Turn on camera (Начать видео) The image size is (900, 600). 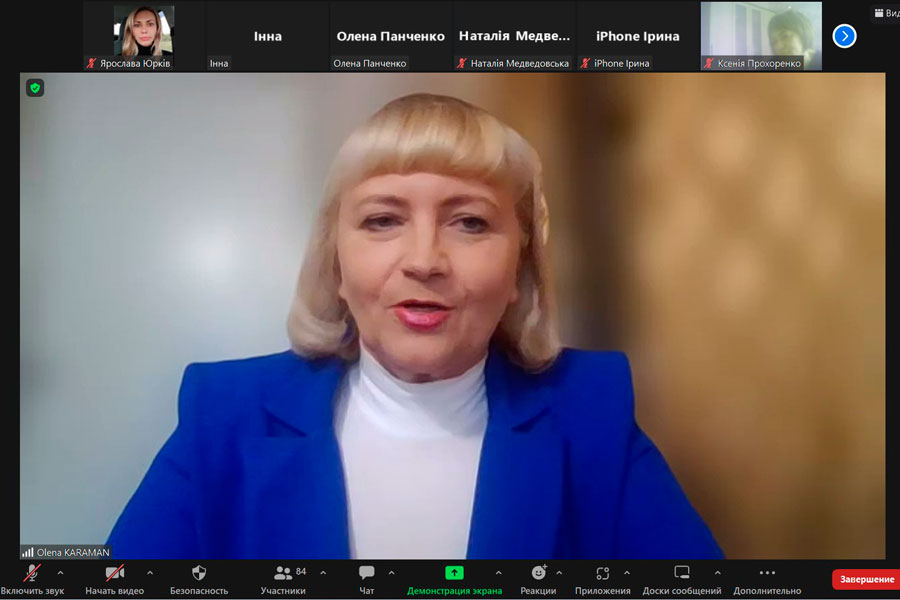point(114,574)
